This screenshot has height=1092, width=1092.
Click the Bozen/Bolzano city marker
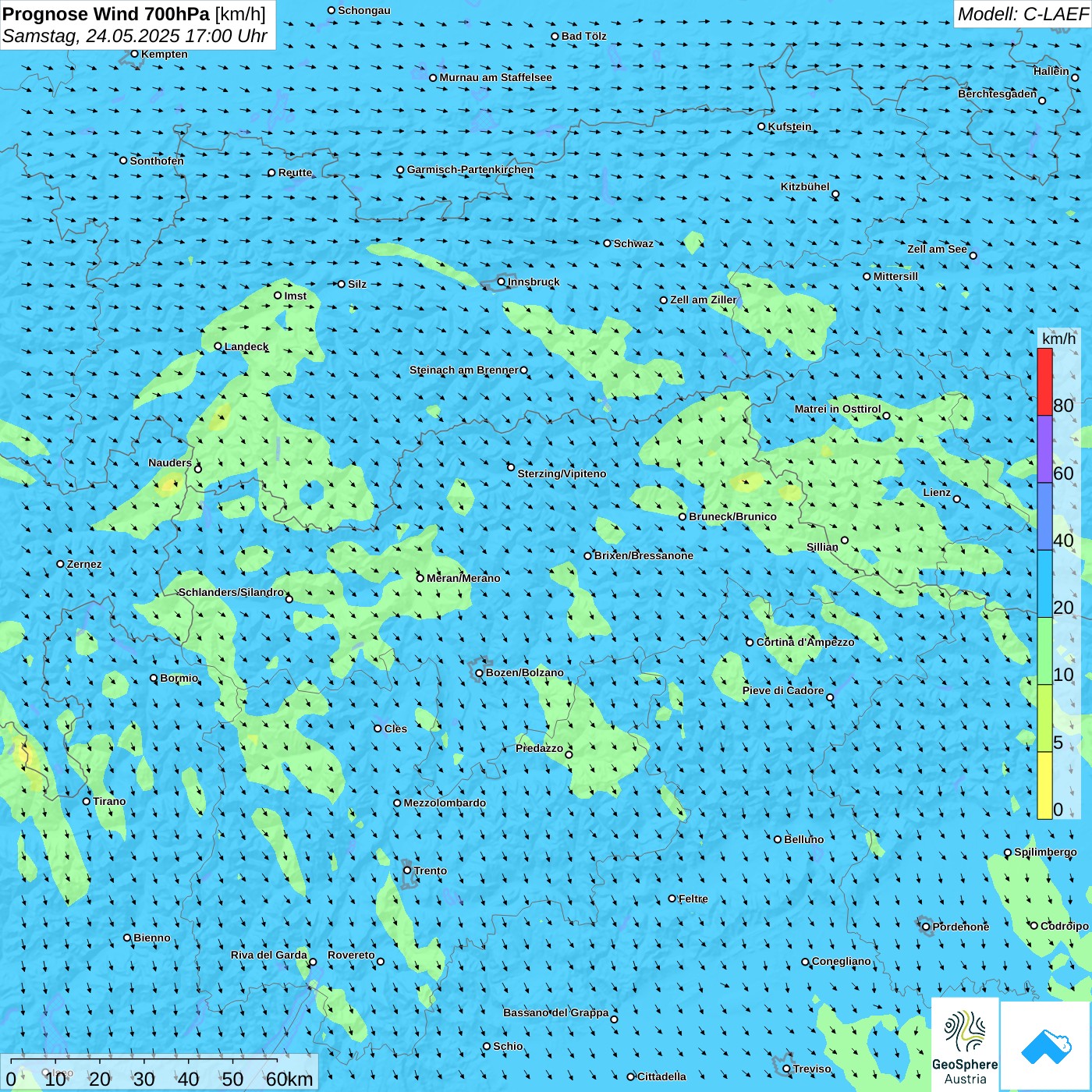coord(480,672)
